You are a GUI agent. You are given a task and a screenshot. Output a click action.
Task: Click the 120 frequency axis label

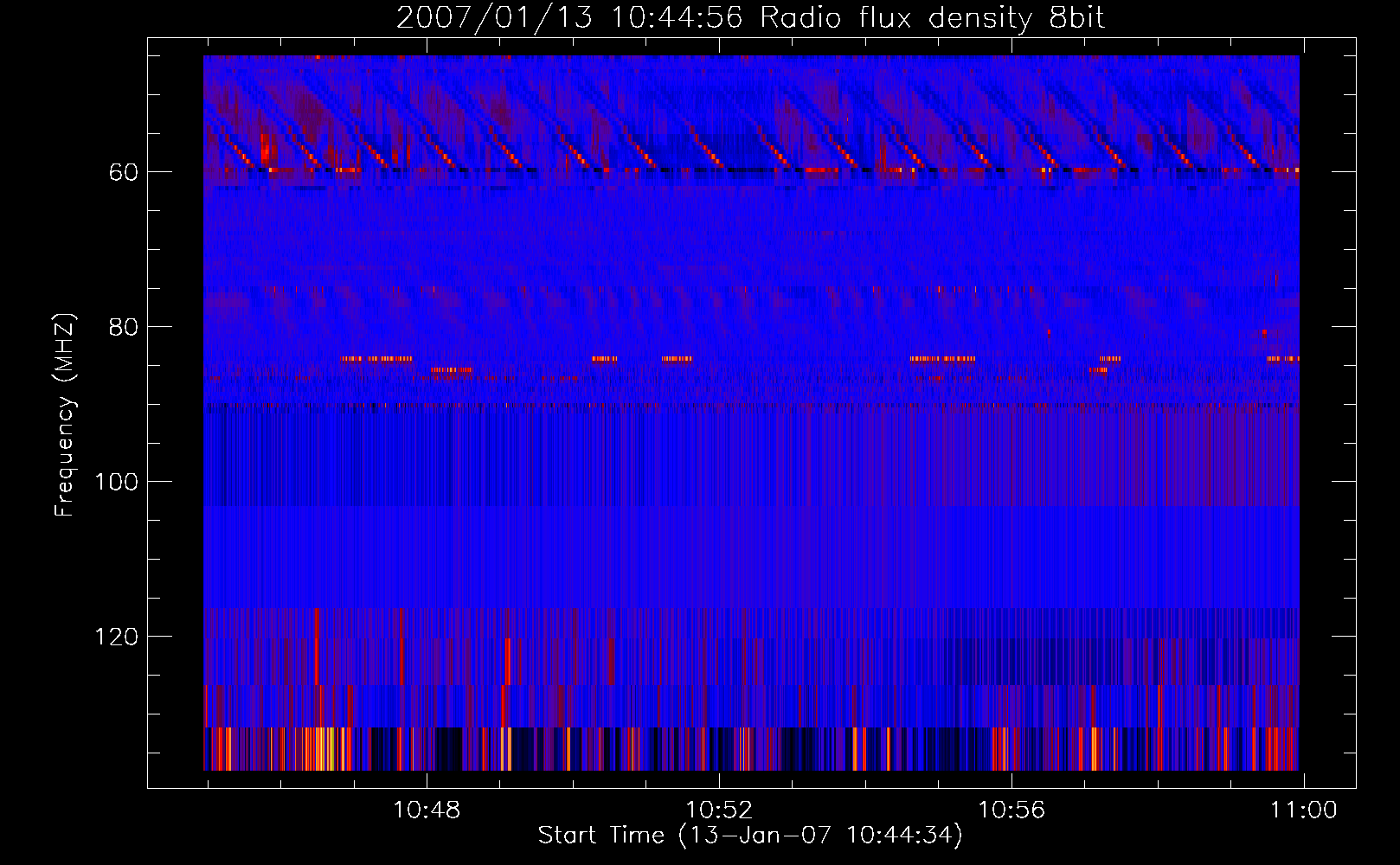click(116, 637)
